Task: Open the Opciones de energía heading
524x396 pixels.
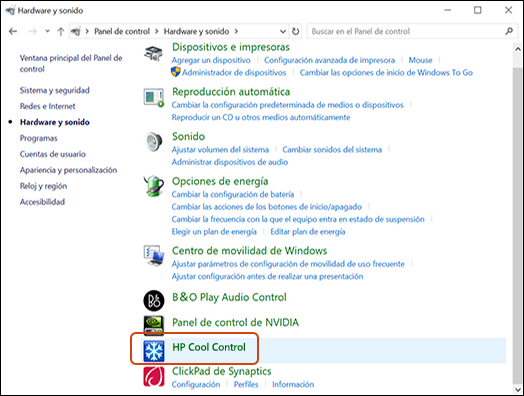Action: coord(220,181)
